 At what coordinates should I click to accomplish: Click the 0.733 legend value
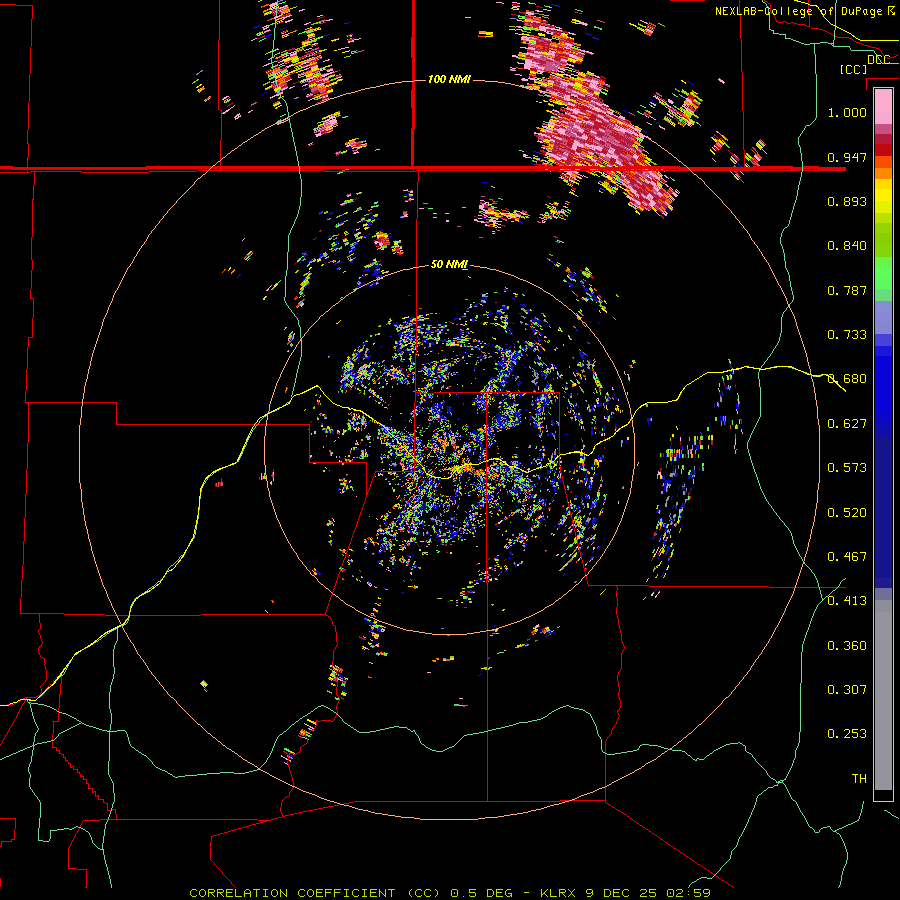click(x=847, y=335)
